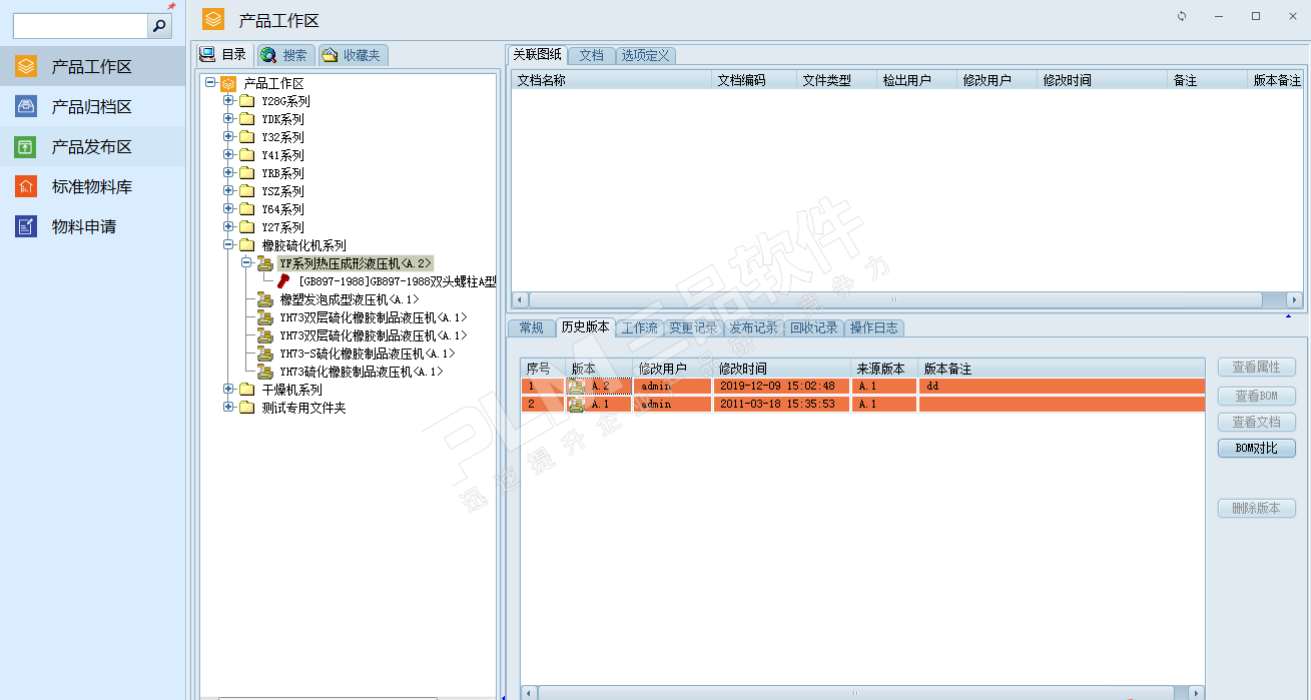
Task: Click the 关联图纸 horizontal scrollbar
Action: point(893,299)
